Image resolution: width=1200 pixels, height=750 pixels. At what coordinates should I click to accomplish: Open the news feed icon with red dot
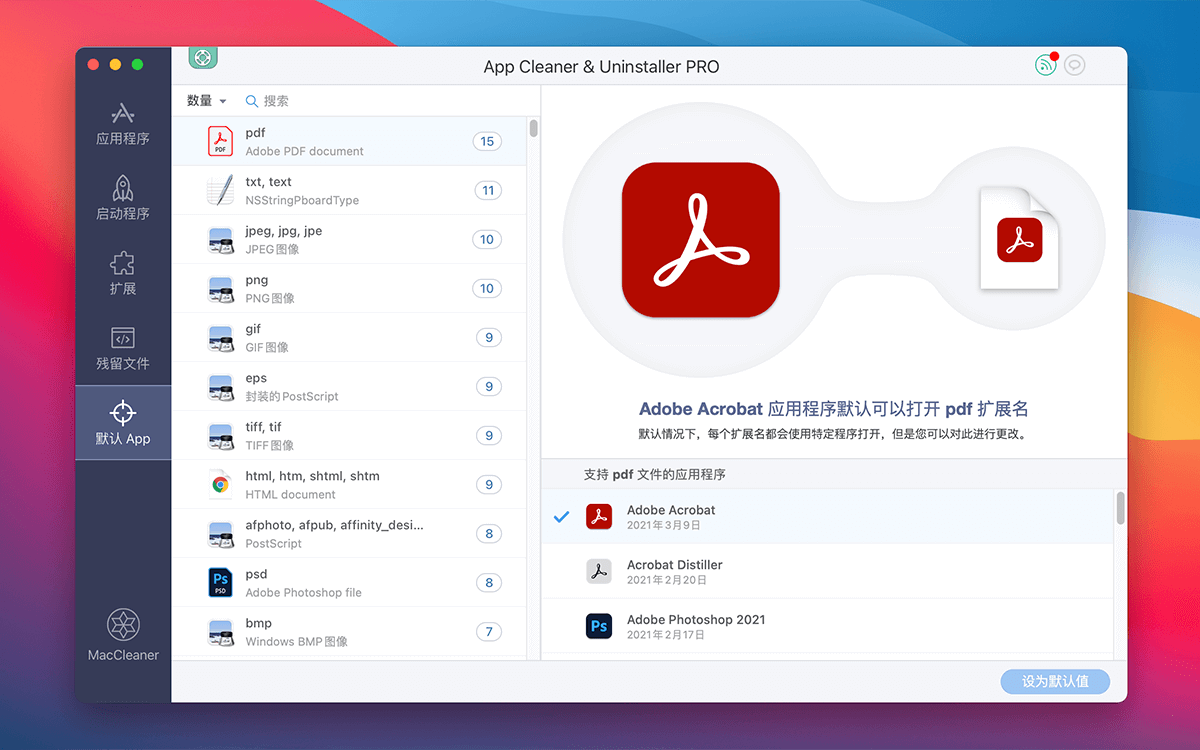(1046, 66)
